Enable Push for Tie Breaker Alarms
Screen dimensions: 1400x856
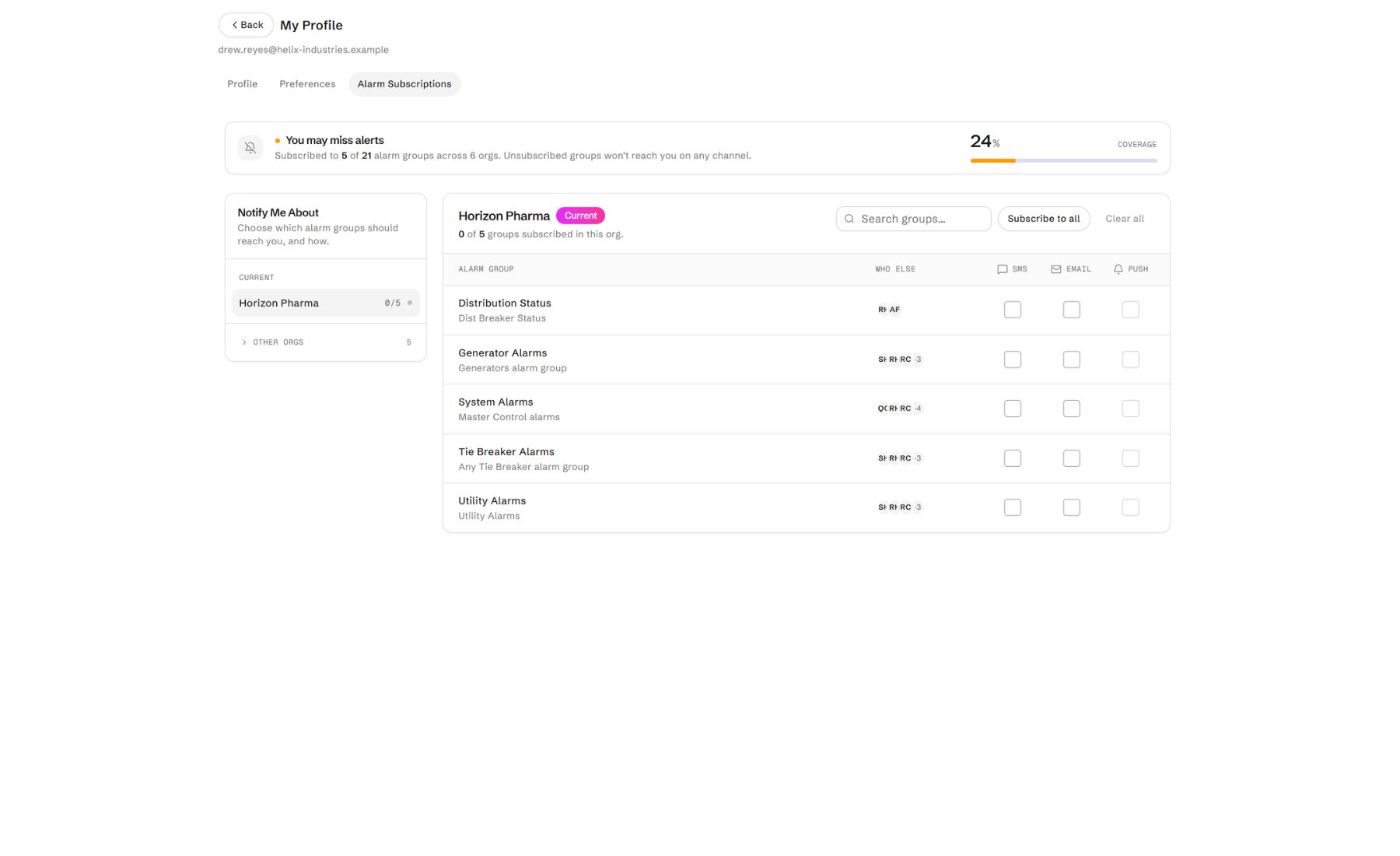[x=1130, y=458]
